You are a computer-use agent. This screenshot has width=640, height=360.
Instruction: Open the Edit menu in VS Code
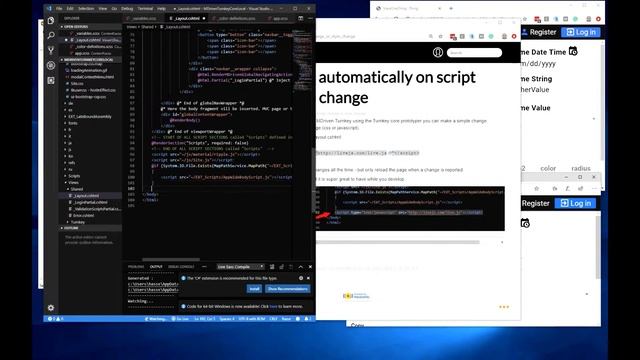coord(70,9)
